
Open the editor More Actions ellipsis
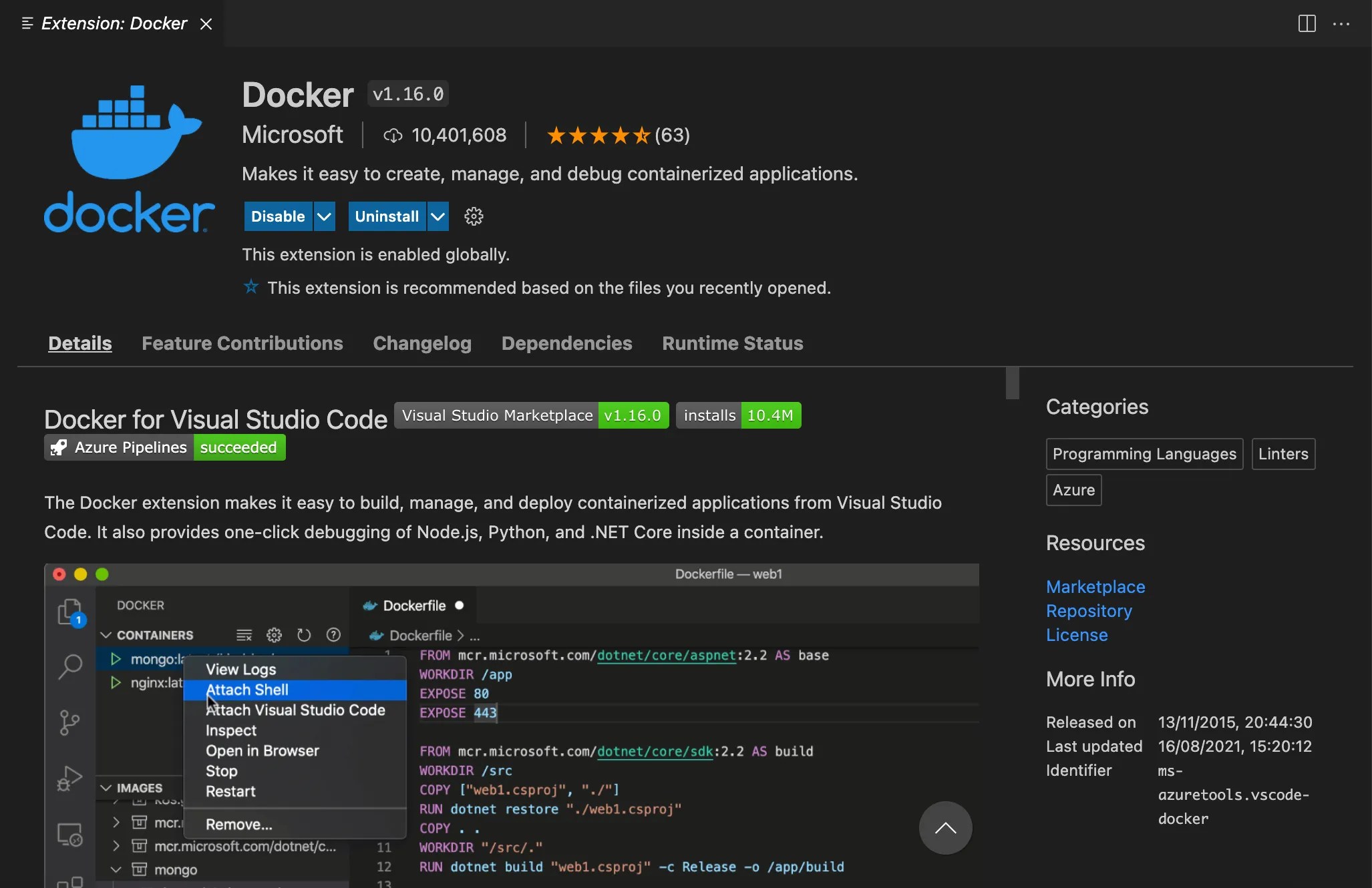pos(1341,23)
